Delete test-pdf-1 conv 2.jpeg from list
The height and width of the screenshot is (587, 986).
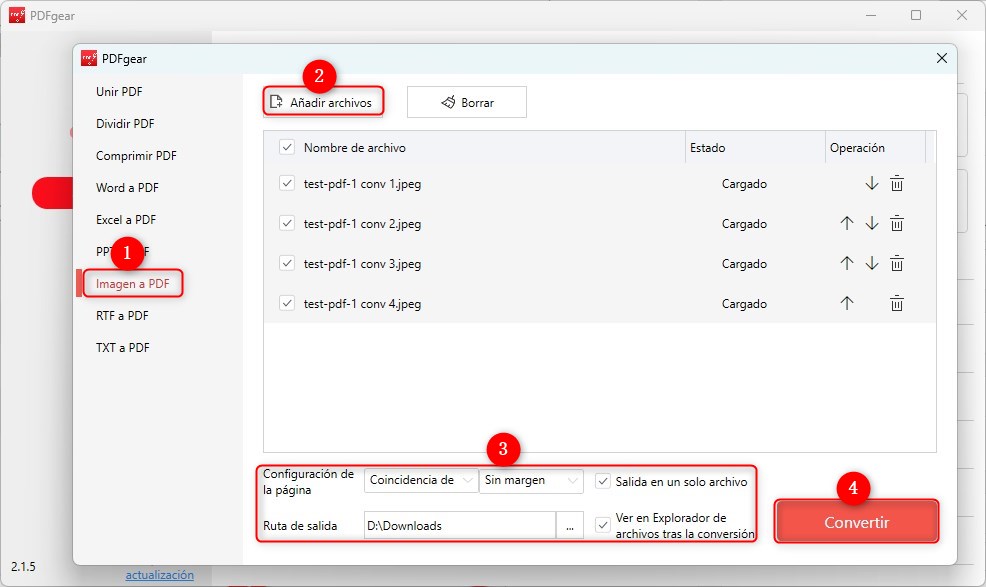[x=897, y=223]
